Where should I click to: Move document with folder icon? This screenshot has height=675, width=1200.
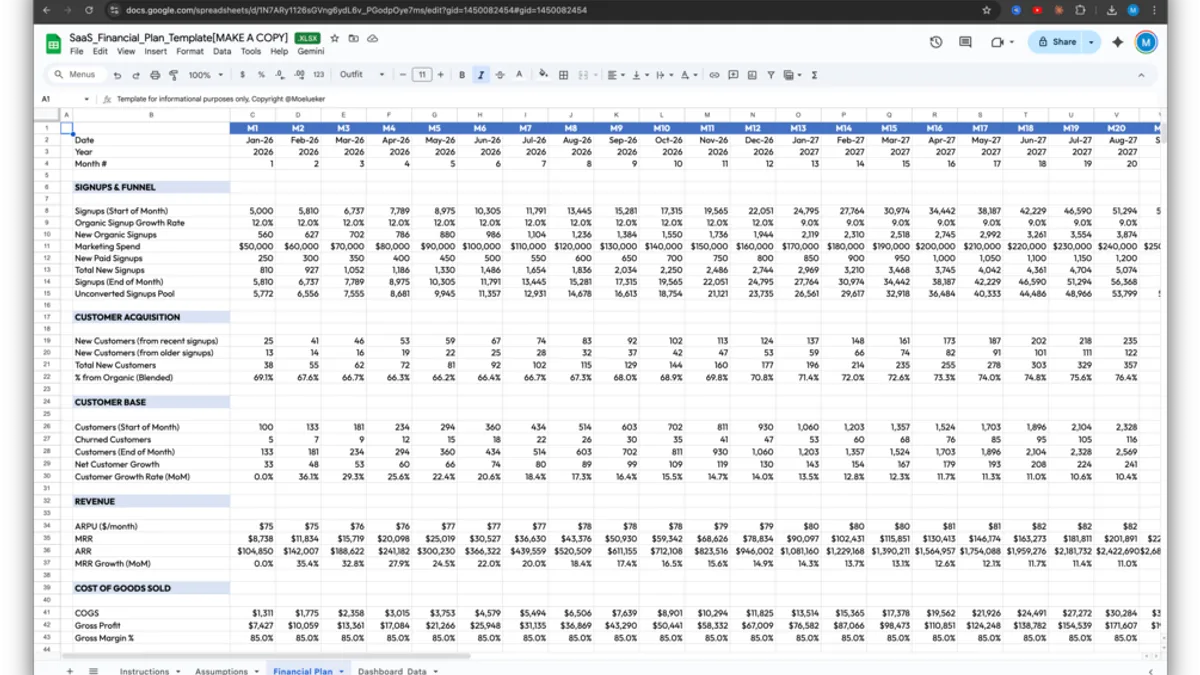(353, 38)
